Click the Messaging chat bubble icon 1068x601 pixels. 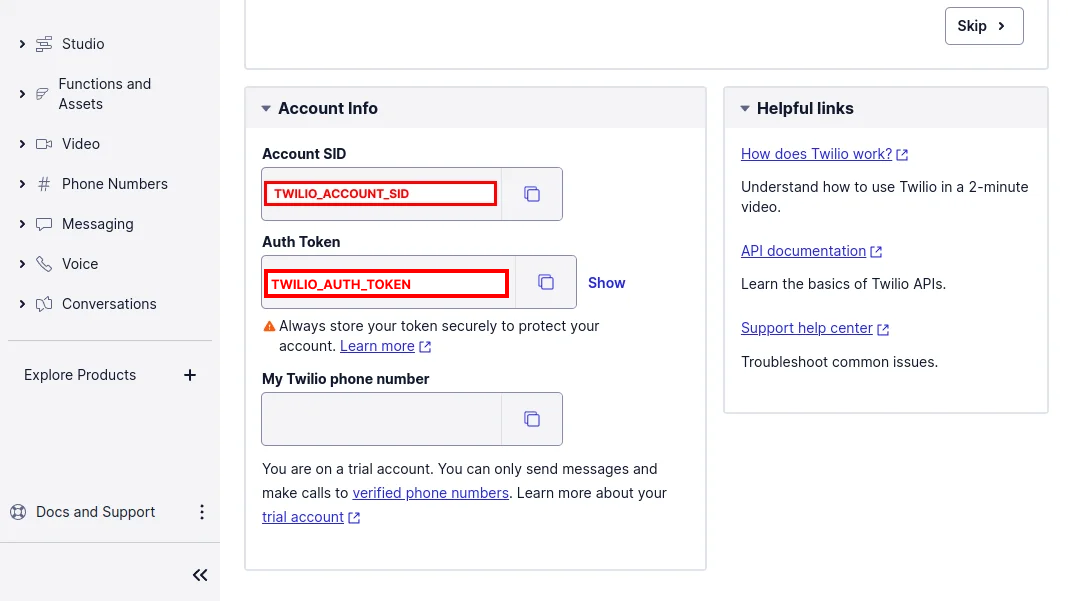(44, 224)
